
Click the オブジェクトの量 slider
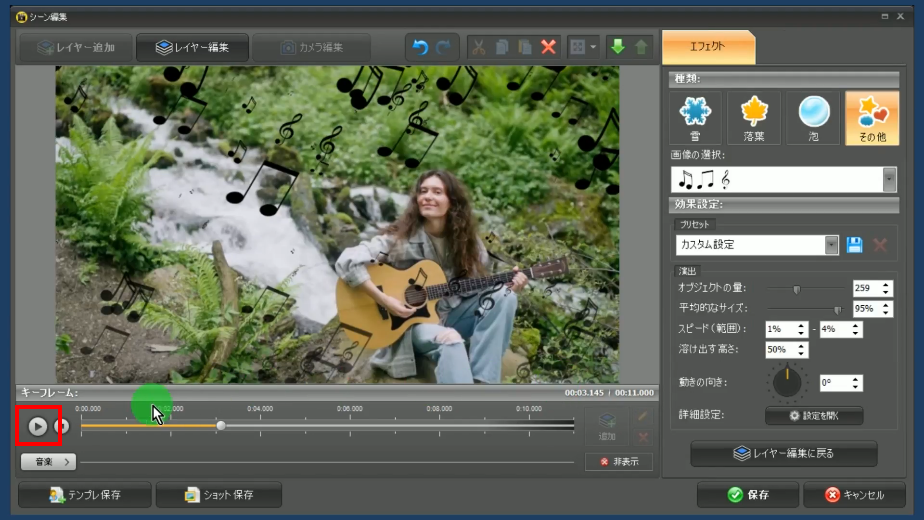click(796, 289)
